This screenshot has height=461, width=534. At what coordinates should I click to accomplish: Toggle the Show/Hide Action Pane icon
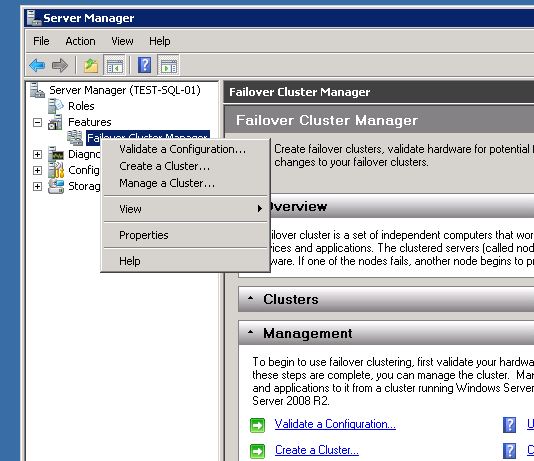pos(169,65)
